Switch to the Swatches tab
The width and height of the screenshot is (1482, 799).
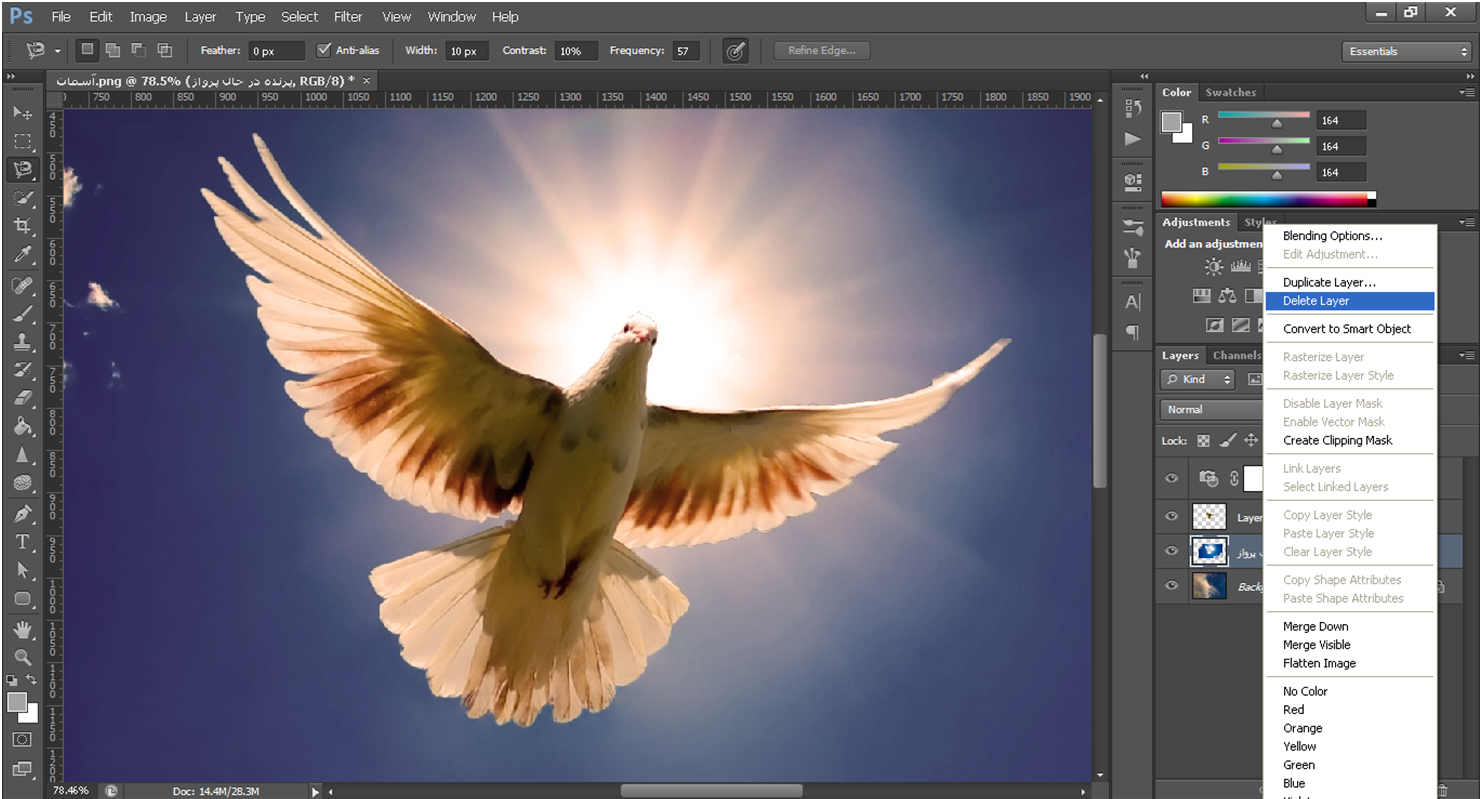(x=1230, y=92)
